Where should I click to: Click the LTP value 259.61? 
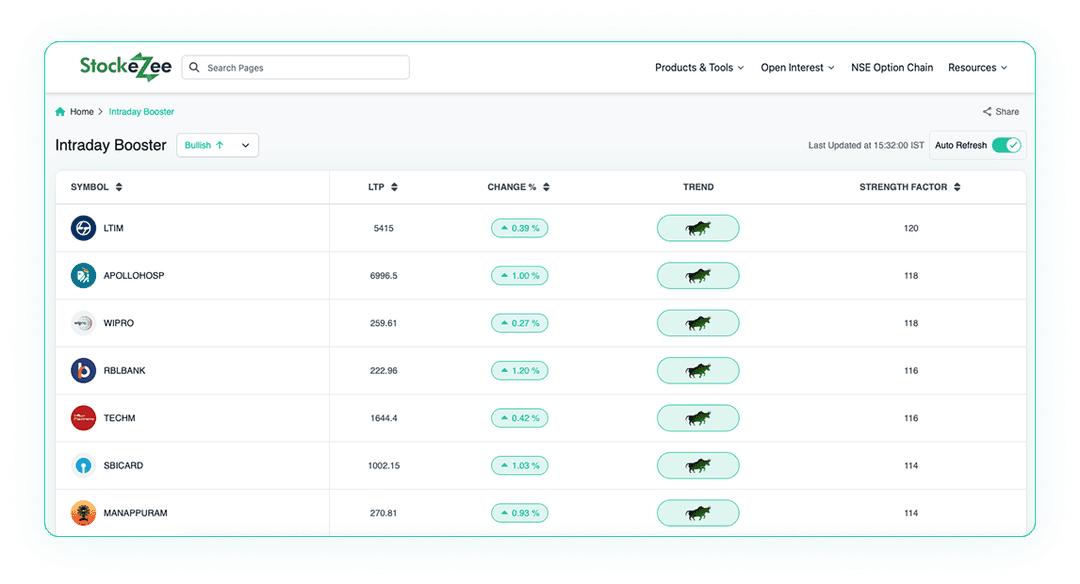click(x=384, y=323)
